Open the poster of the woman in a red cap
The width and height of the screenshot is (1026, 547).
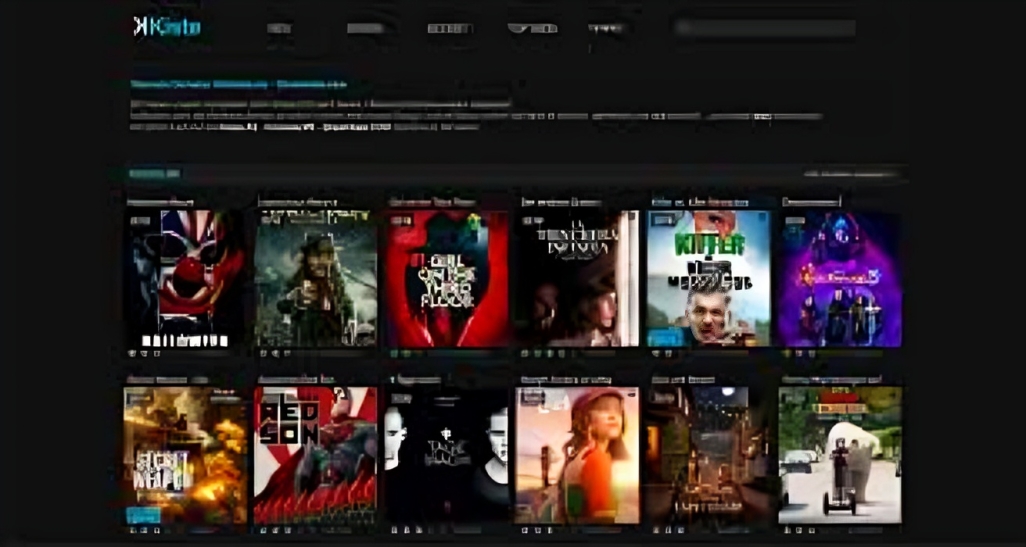click(x=578, y=455)
